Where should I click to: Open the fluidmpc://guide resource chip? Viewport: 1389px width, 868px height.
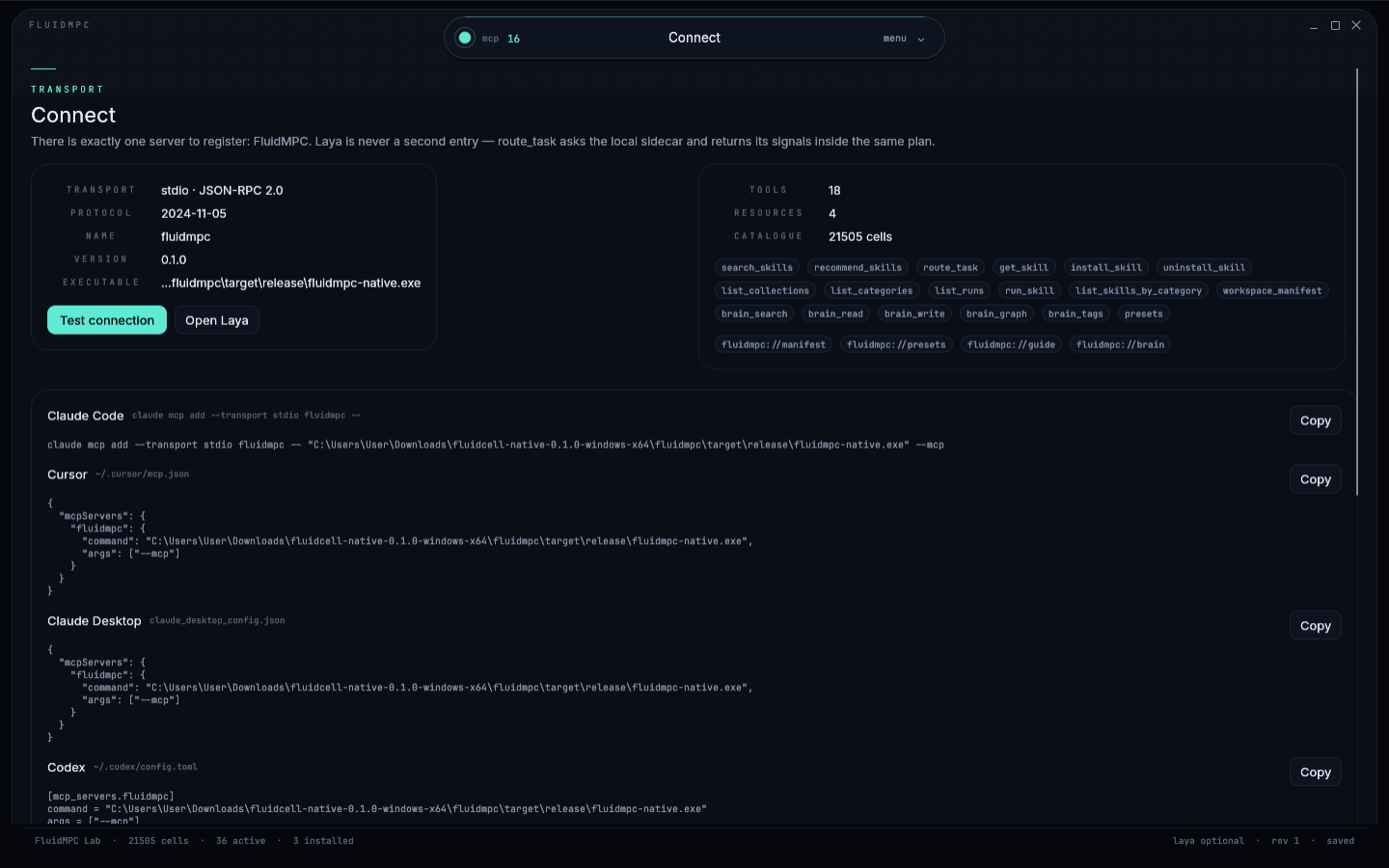[1012, 345]
